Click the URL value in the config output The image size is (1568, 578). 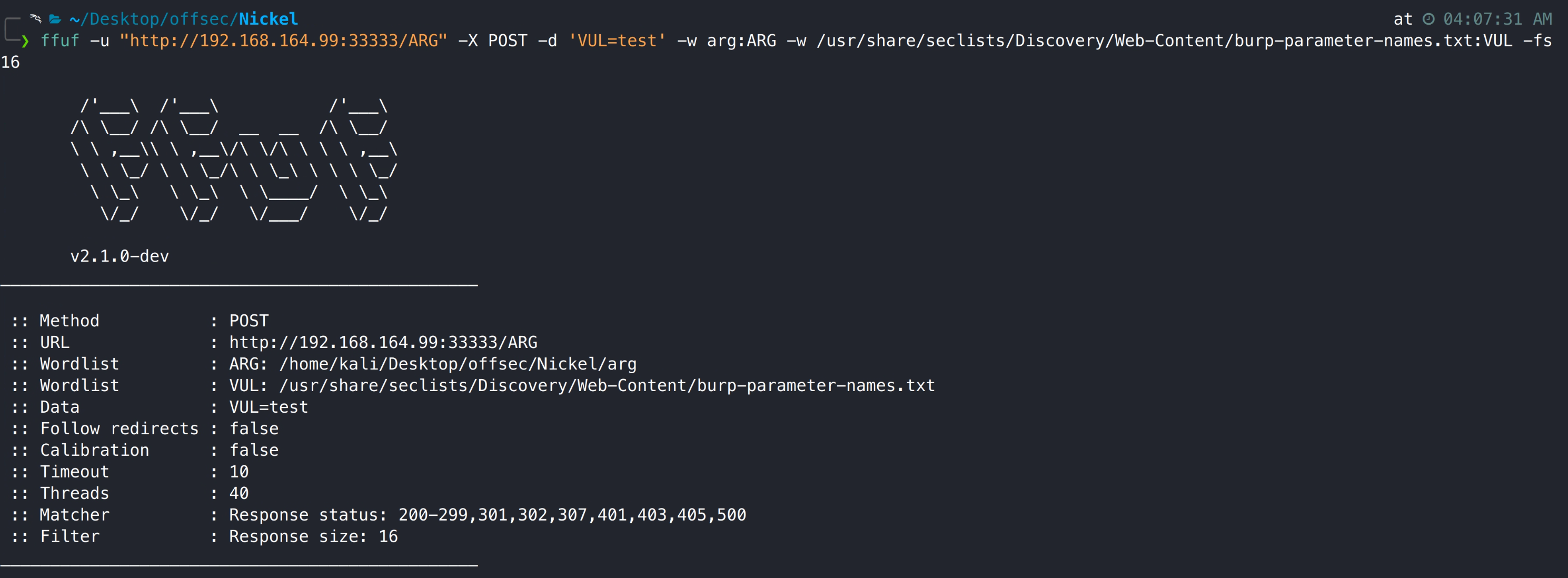pyautogui.click(x=383, y=343)
